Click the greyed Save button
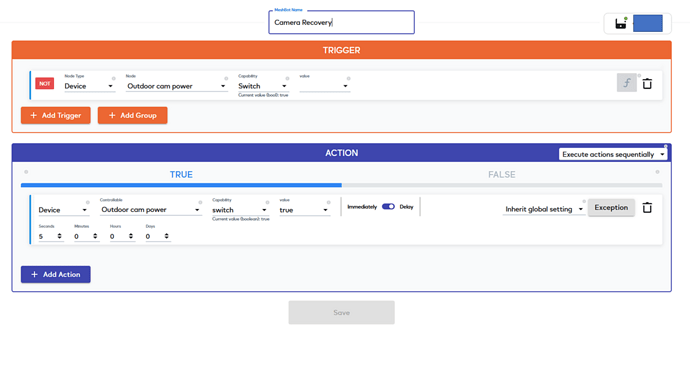Image resolution: width=690 pixels, height=377 pixels. point(341,313)
